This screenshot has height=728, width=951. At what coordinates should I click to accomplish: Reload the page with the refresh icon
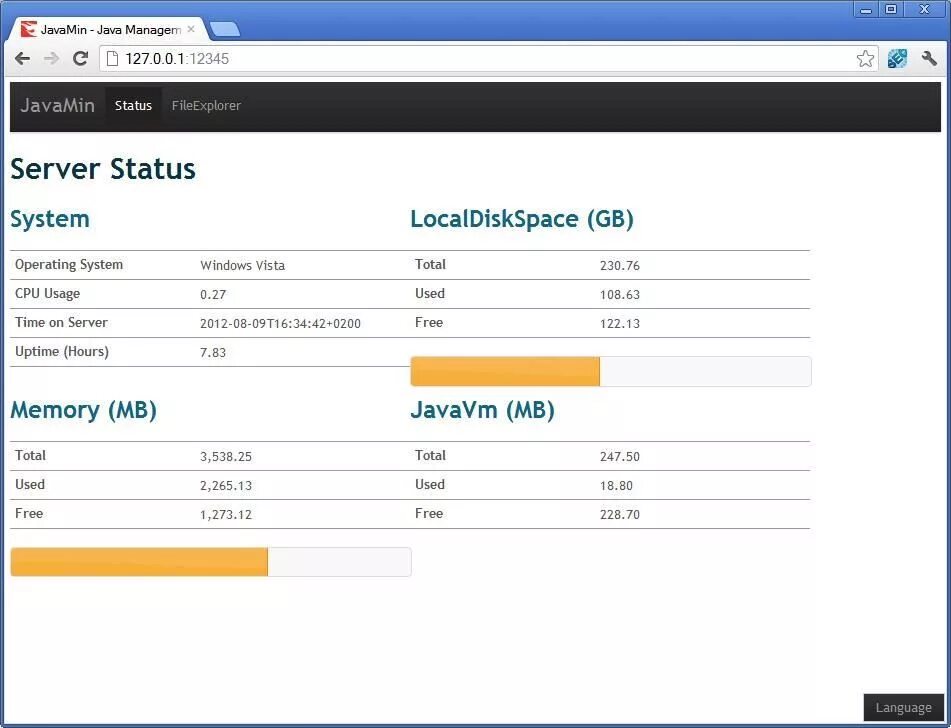[80, 59]
